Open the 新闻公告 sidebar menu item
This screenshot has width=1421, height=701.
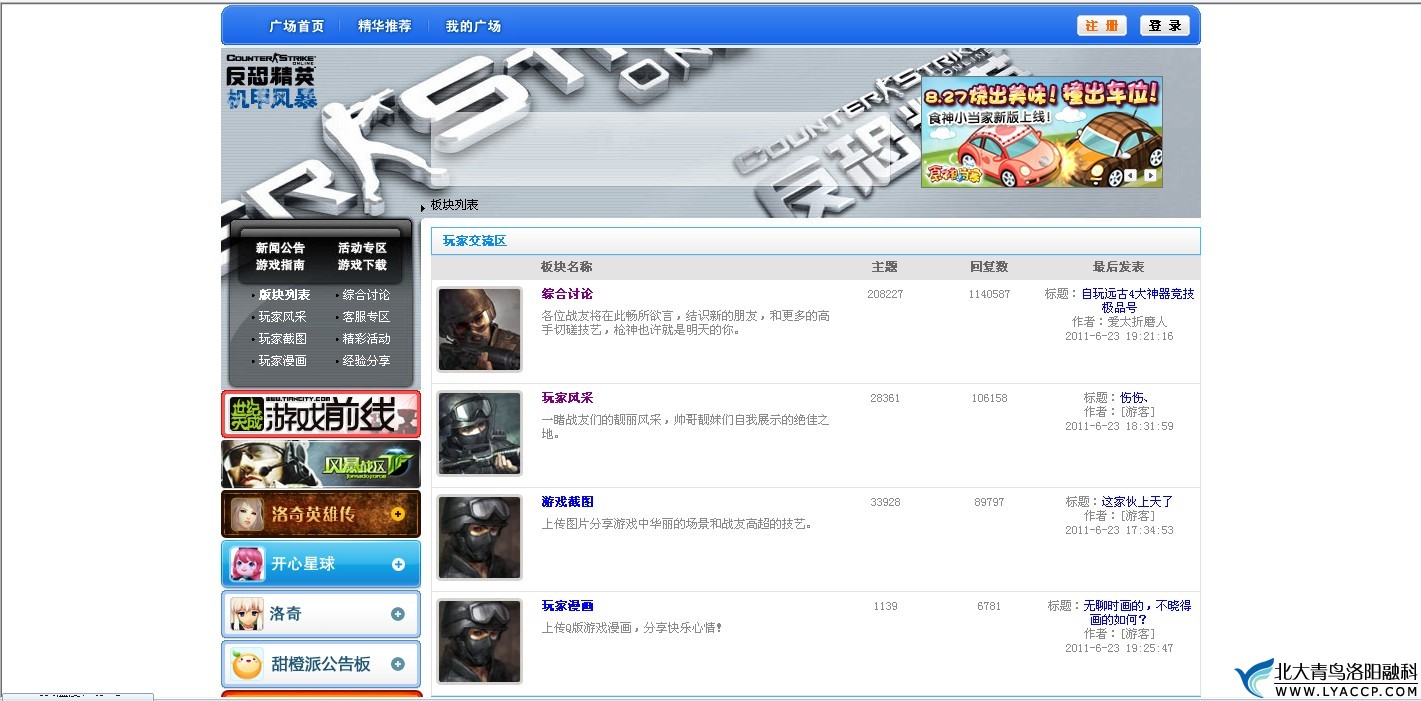[280, 248]
